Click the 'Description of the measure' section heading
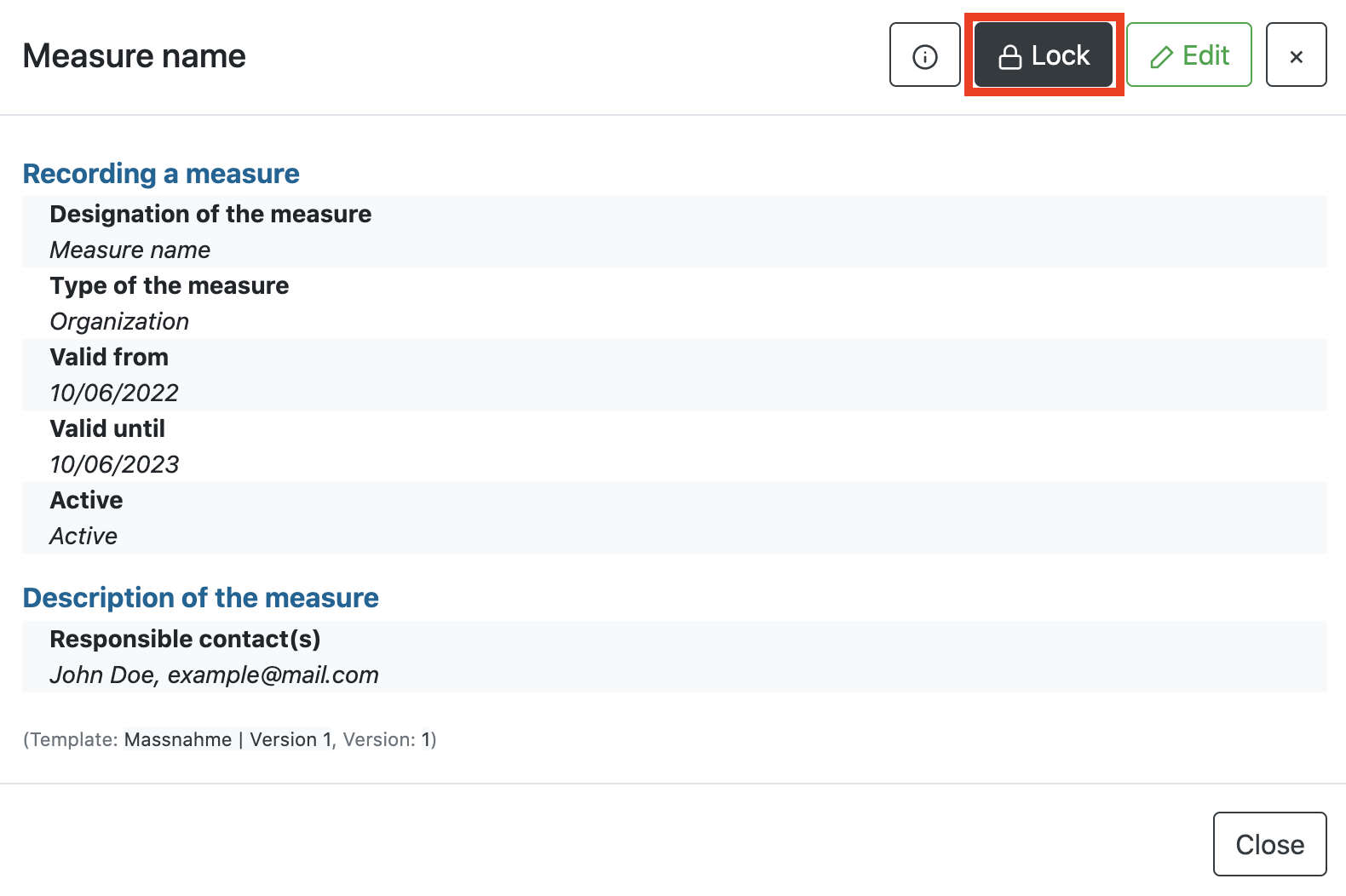 pyautogui.click(x=201, y=598)
